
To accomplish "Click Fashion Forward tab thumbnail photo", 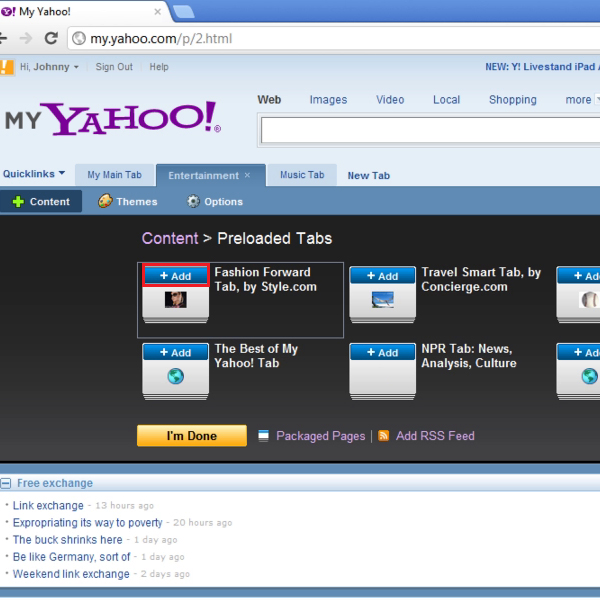I will pyautogui.click(x=176, y=300).
